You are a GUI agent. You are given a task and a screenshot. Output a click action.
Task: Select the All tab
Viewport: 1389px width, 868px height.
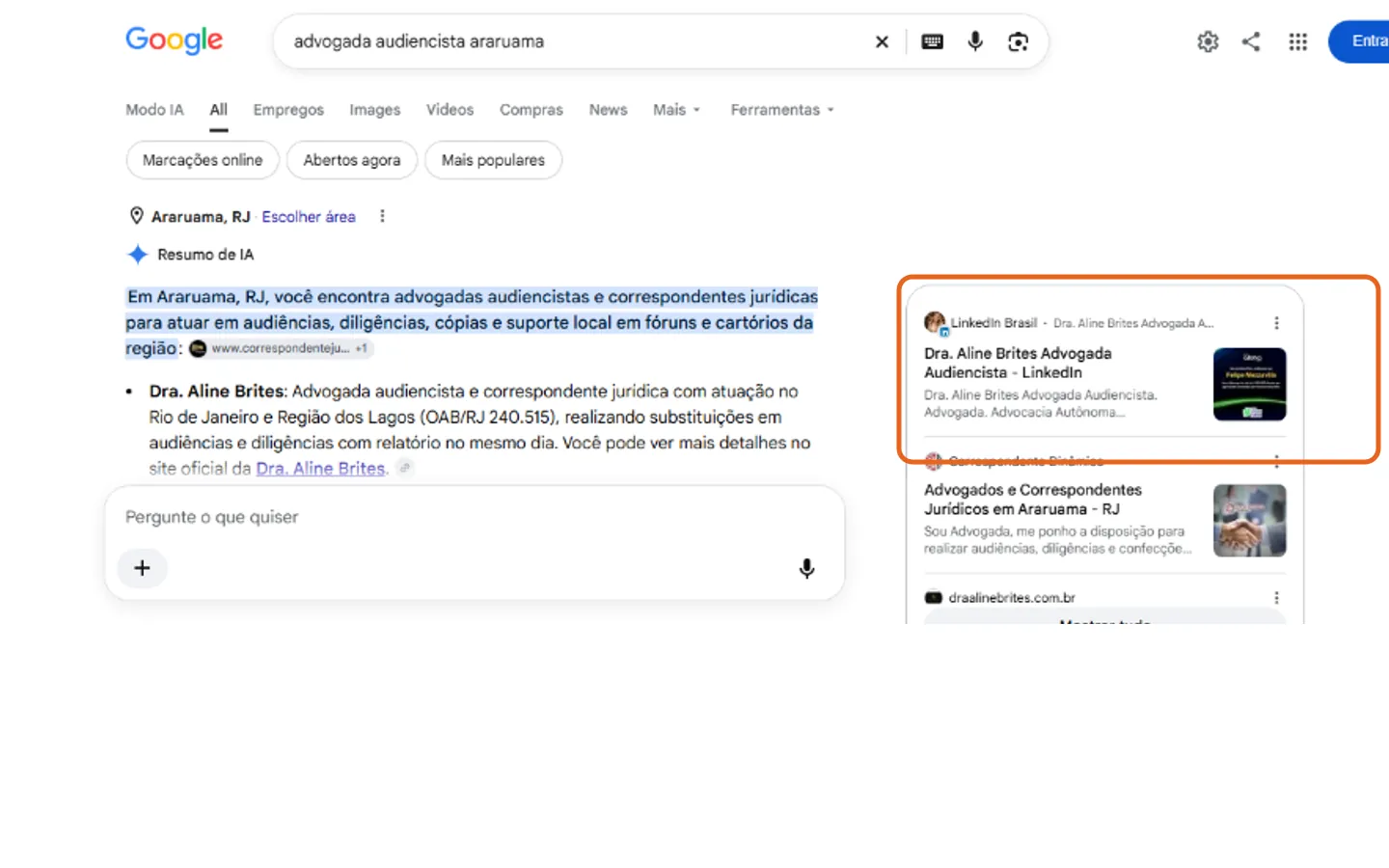tap(219, 110)
